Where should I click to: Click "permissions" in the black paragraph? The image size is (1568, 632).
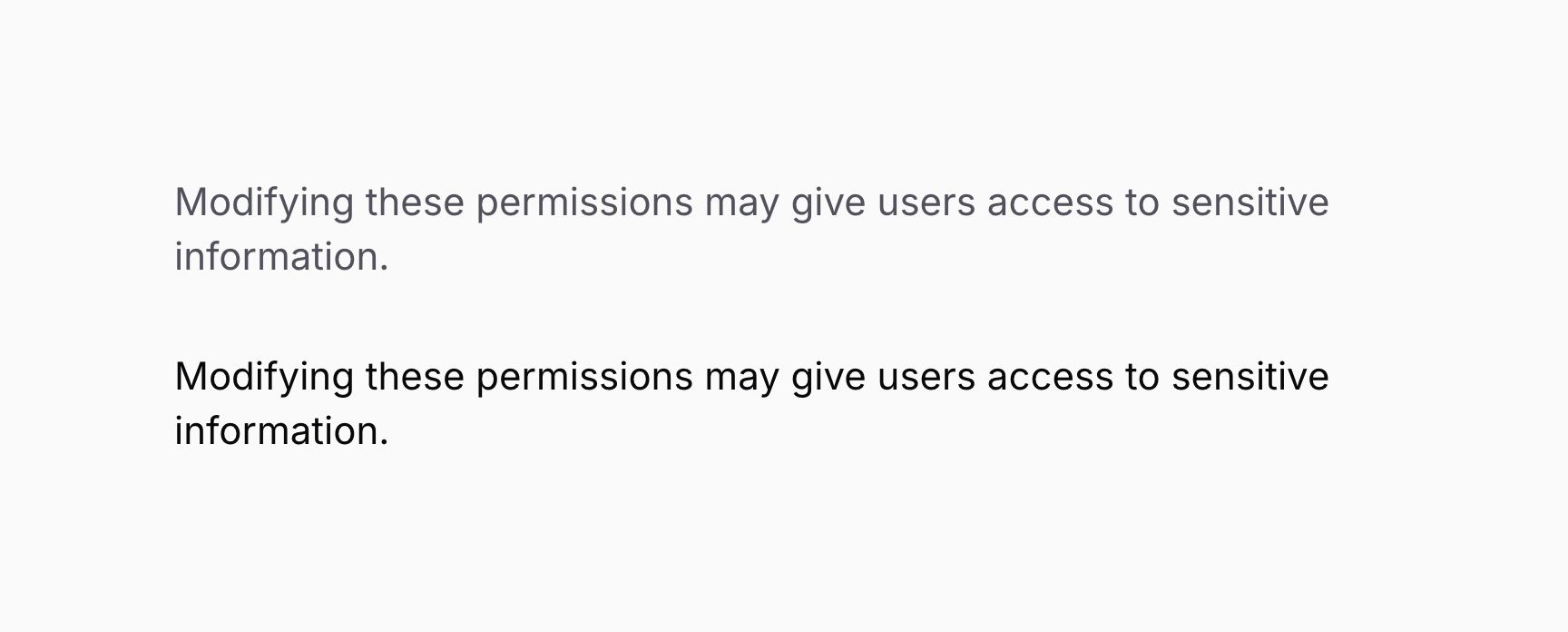(x=584, y=377)
